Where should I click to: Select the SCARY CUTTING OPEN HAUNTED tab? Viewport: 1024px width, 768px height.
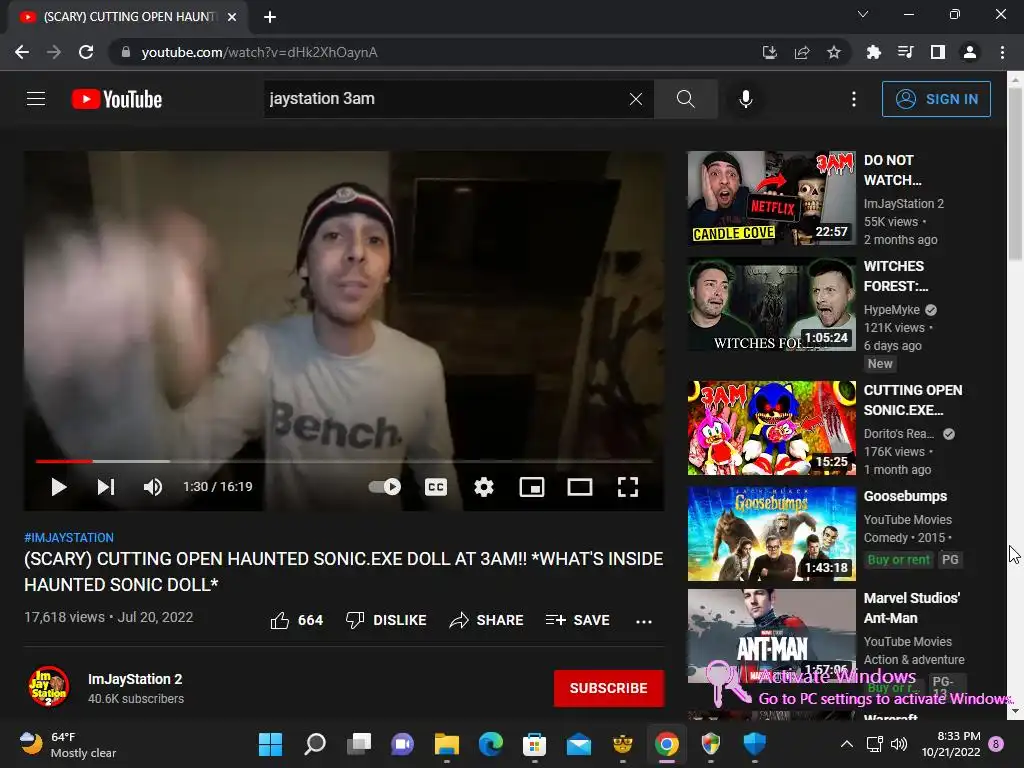128,18
